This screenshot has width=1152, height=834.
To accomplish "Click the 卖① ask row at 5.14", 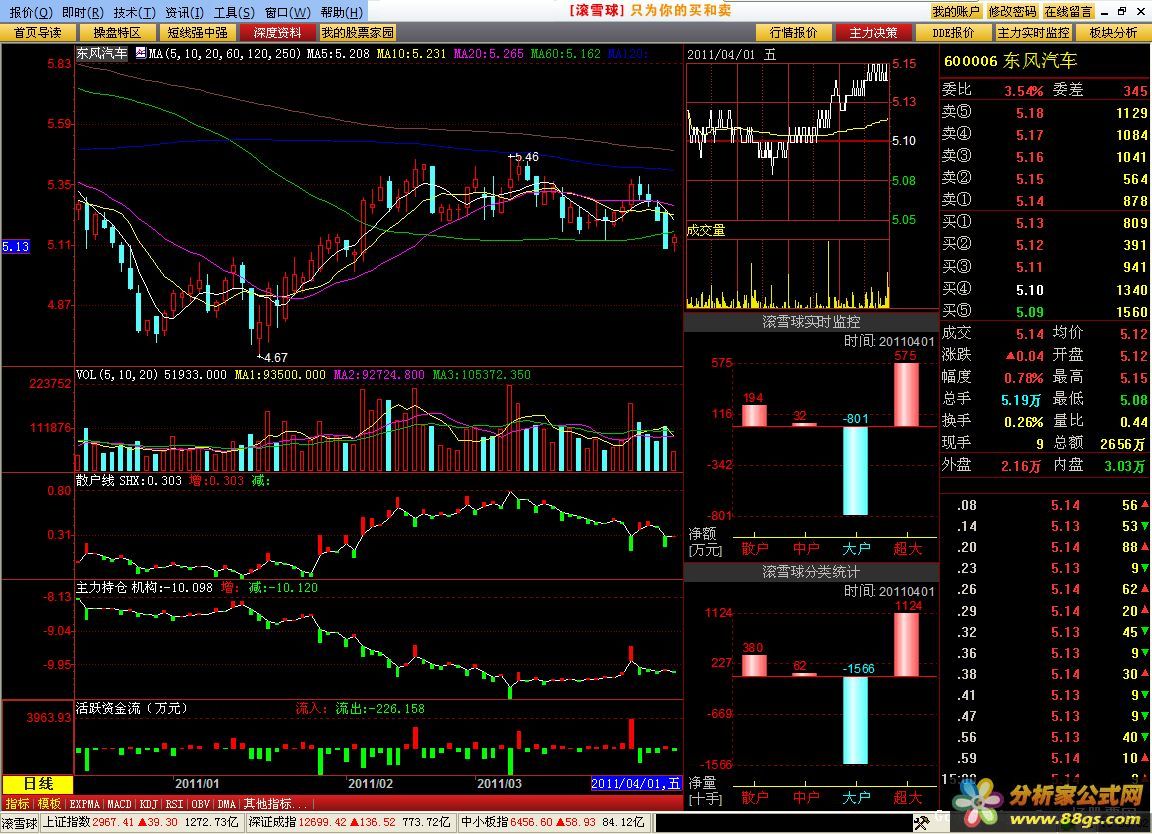I will (1044, 201).
